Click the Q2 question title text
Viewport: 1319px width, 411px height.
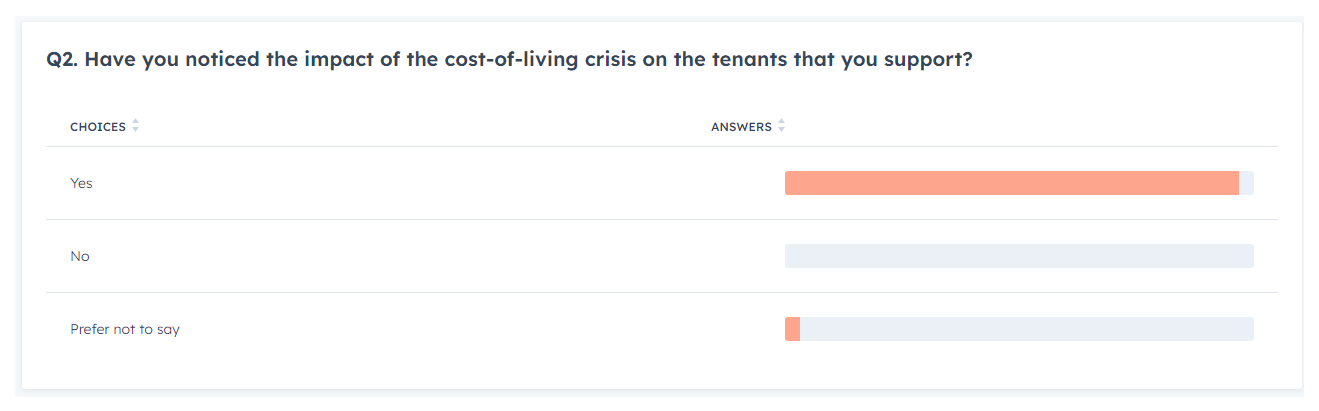[x=510, y=60]
